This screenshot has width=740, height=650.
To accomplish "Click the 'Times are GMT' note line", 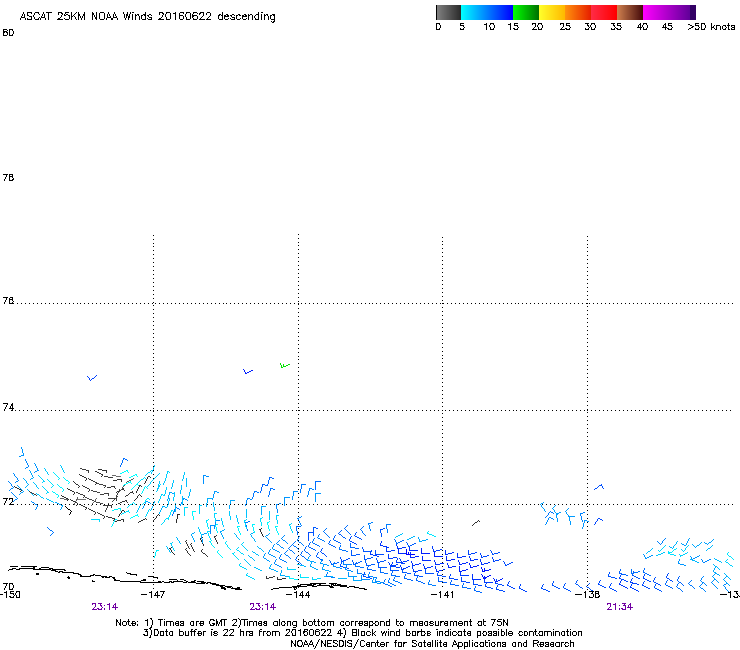I will [x=312, y=623].
